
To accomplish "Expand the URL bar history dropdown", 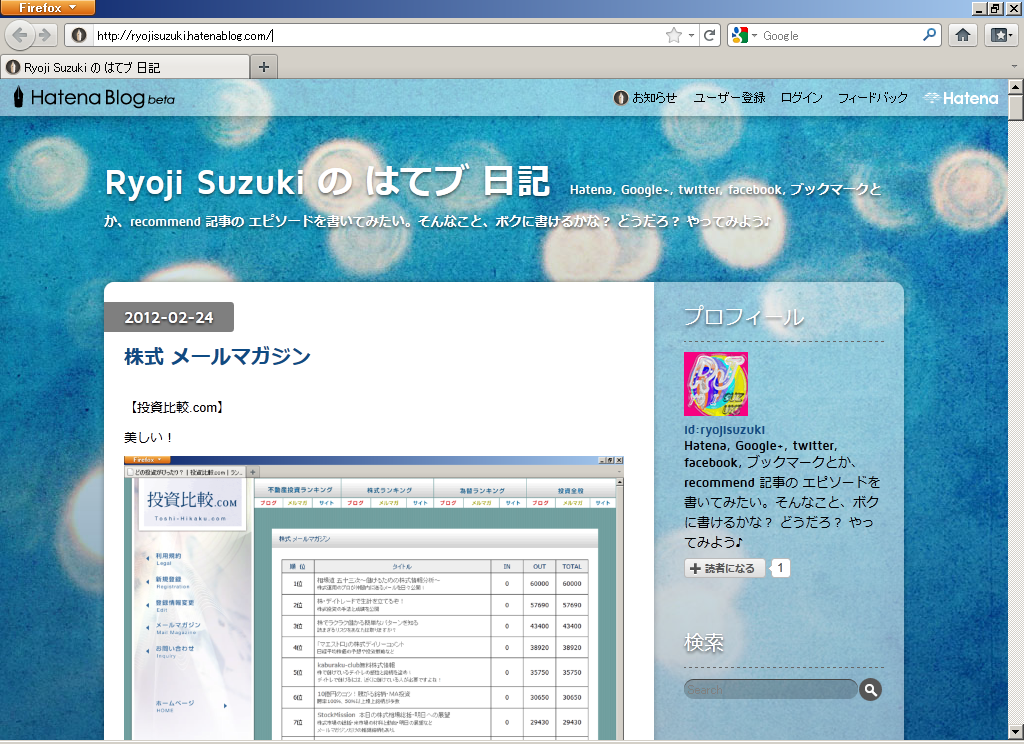I will click(x=691, y=35).
